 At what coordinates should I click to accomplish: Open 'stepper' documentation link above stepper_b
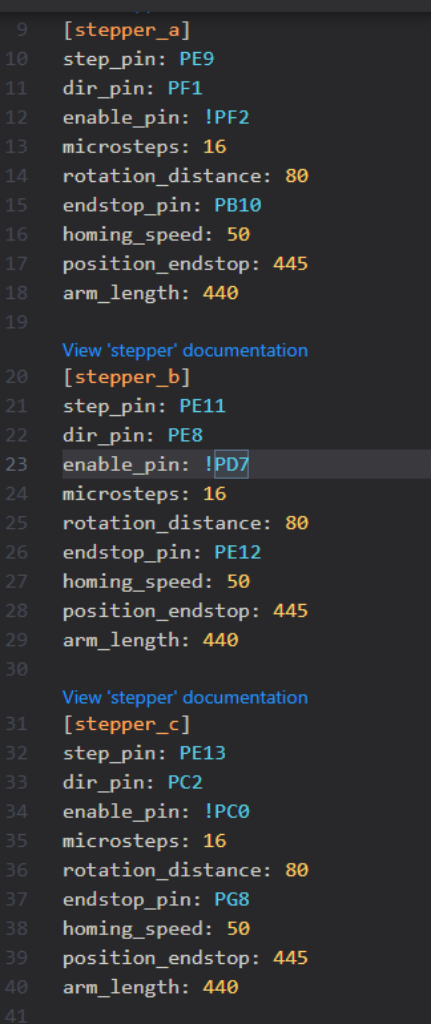pos(185,350)
